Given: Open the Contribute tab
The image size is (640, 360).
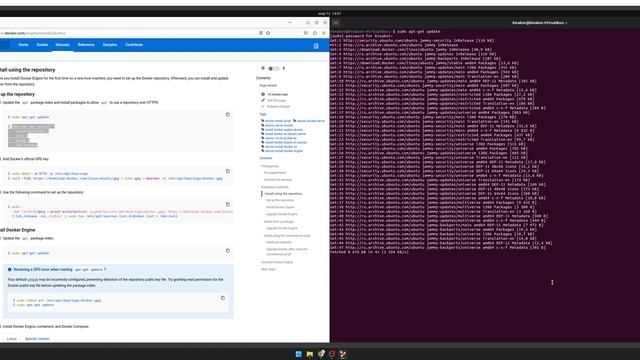Looking at the screenshot, I should pyautogui.click(x=134, y=45).
